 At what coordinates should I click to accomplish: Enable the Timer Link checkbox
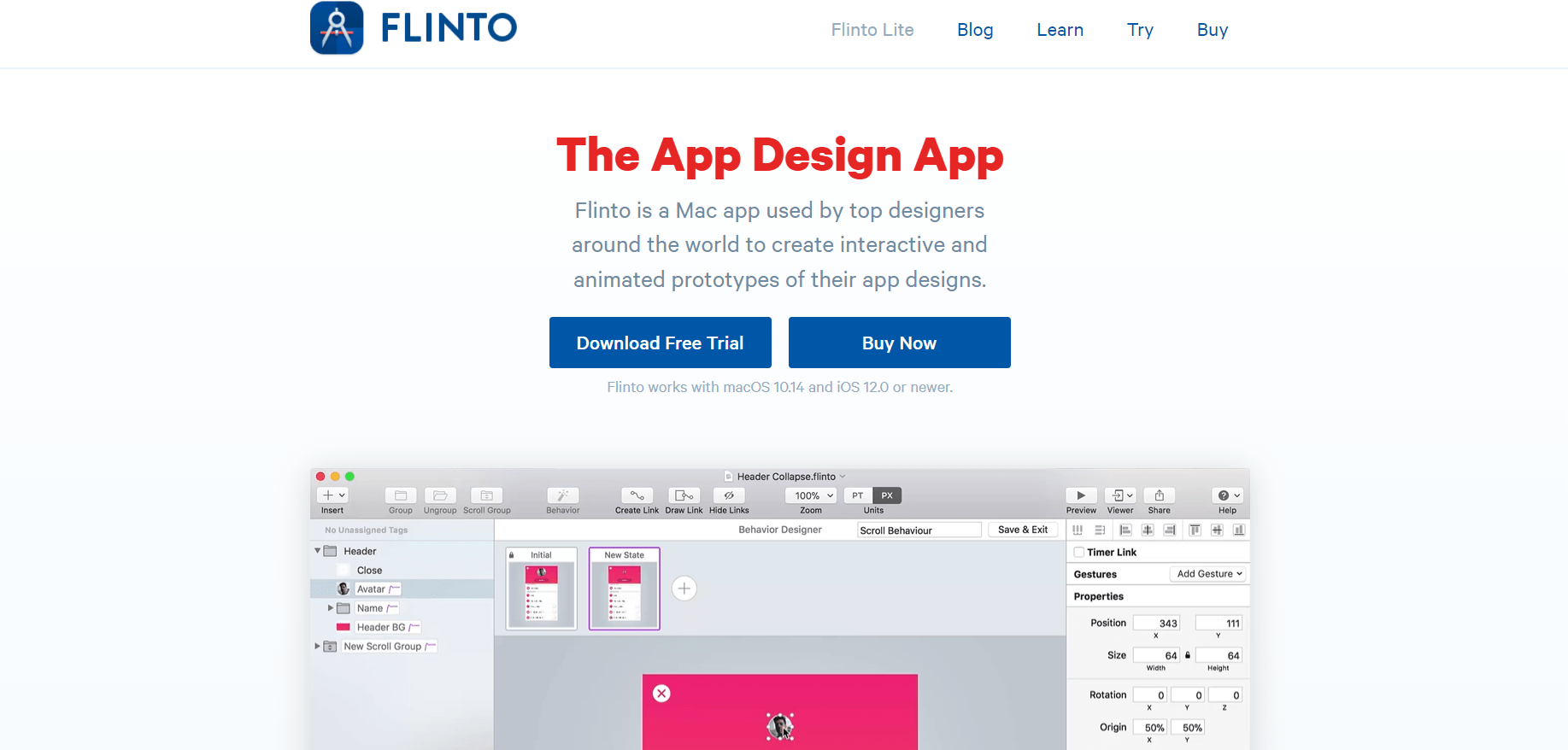(1079, 552)
